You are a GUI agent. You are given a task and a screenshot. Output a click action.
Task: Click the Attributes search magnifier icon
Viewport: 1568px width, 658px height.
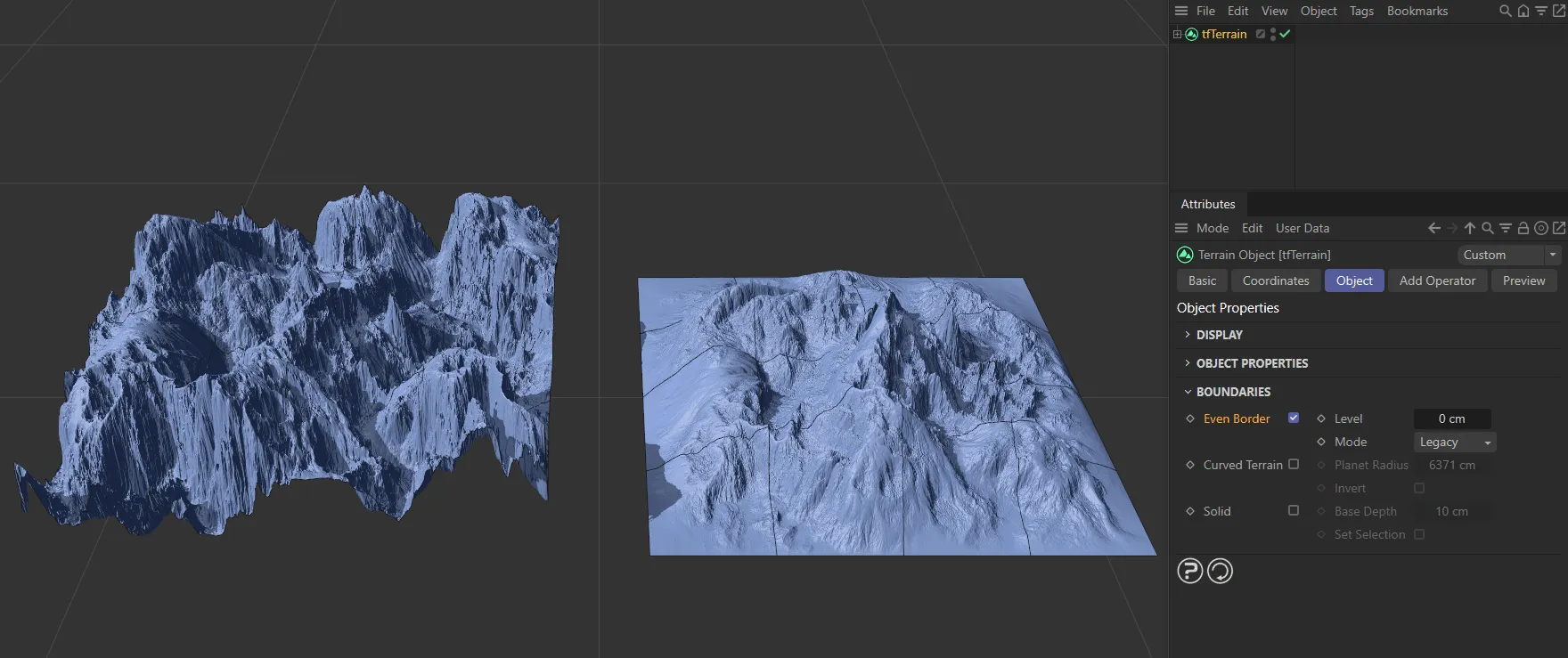pyautogui.click(x=1488, y=228)
